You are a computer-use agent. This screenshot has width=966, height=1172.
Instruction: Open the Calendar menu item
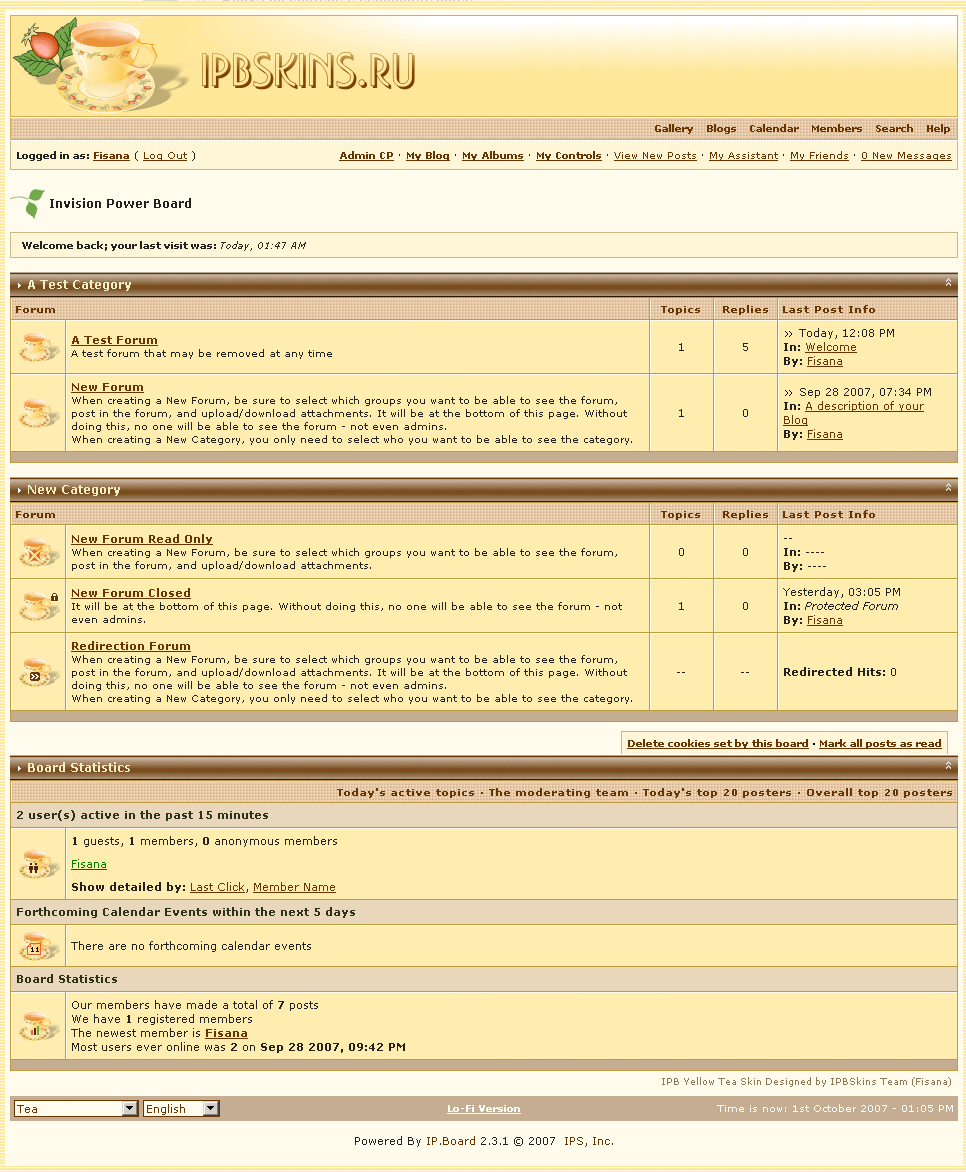click(x=773, y=129)
